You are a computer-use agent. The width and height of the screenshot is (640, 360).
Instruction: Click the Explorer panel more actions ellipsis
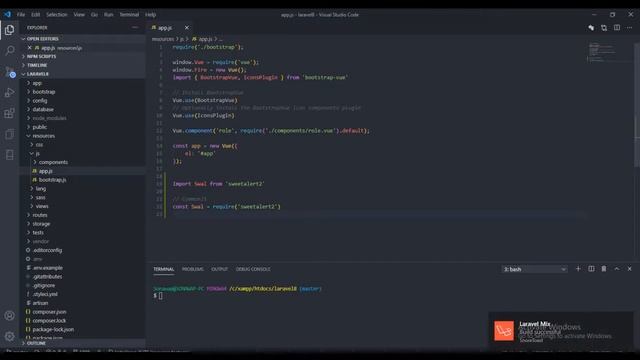[135, 27]
